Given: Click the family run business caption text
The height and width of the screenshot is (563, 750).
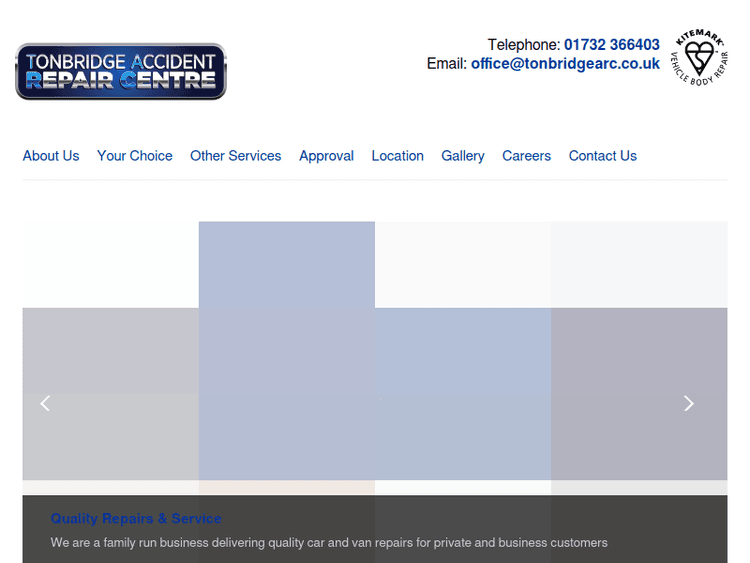Looking at the screenshot, I should (x=329, y=543).
